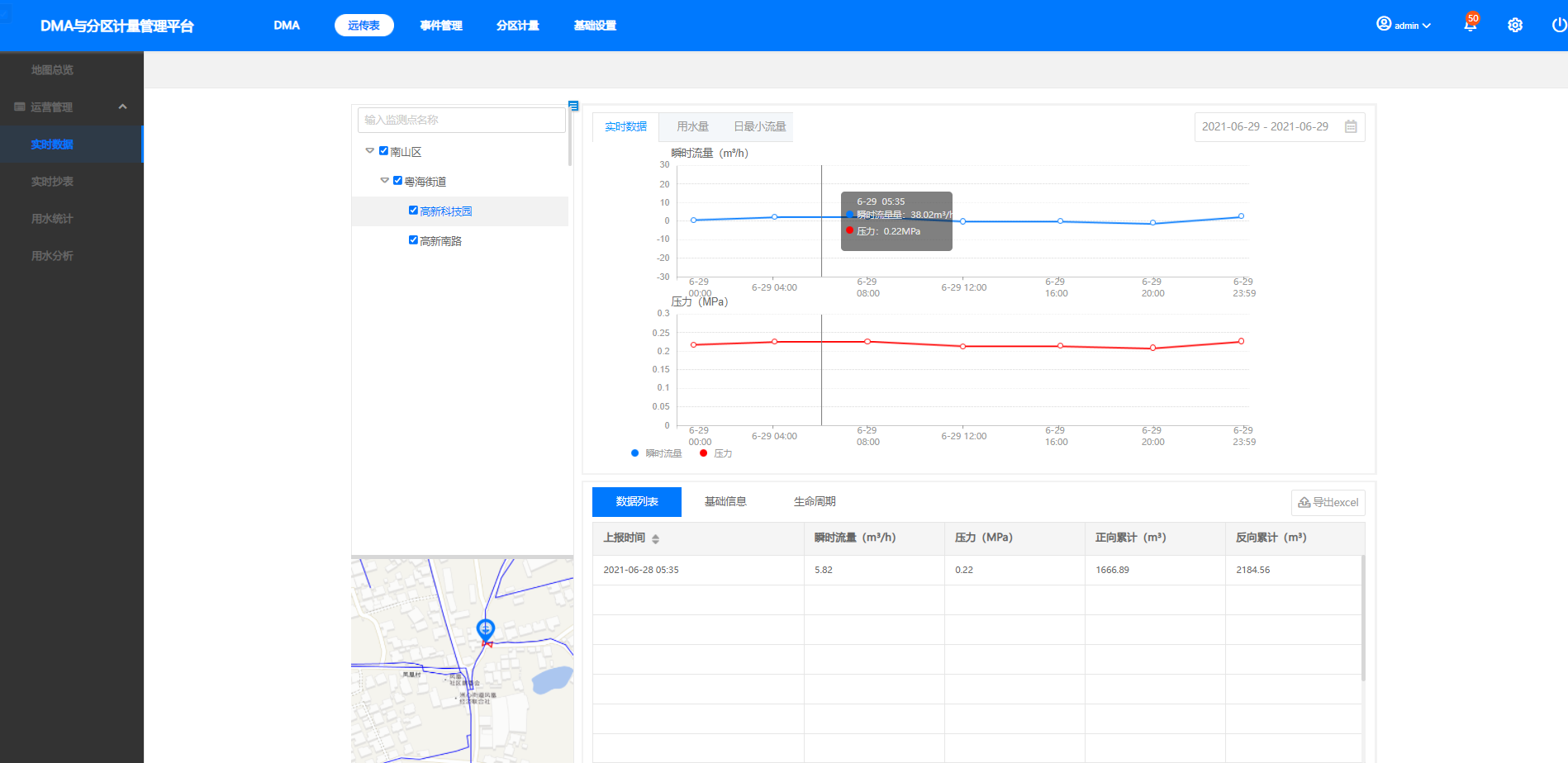Collapse the 南山区 tree node
This screenshot has width=1568, height=763.
click(x=369, y=151)
